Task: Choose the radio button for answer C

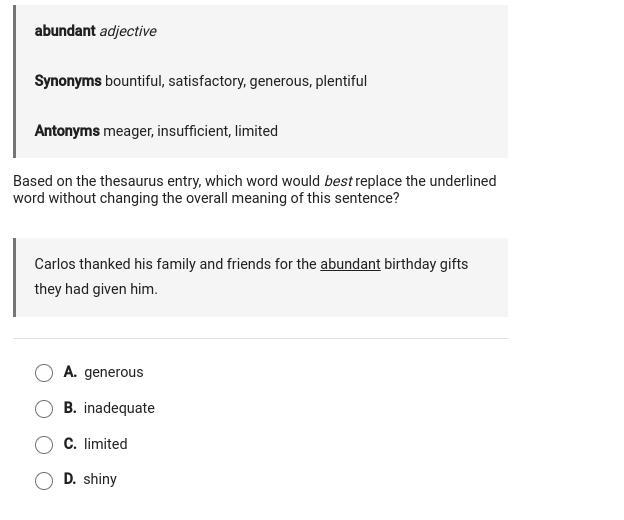Action: pyautogui.click(x=44, y=444)
